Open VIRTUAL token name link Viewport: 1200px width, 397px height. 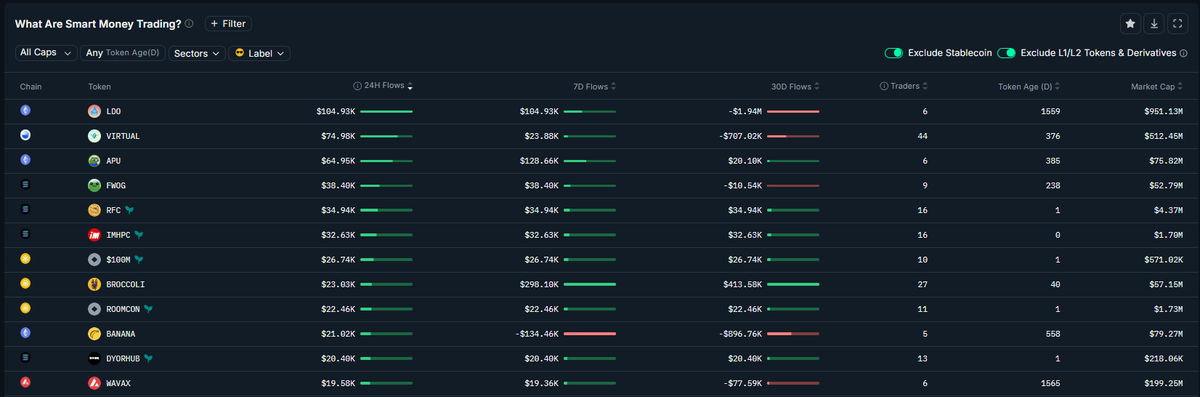pos(122,136)
